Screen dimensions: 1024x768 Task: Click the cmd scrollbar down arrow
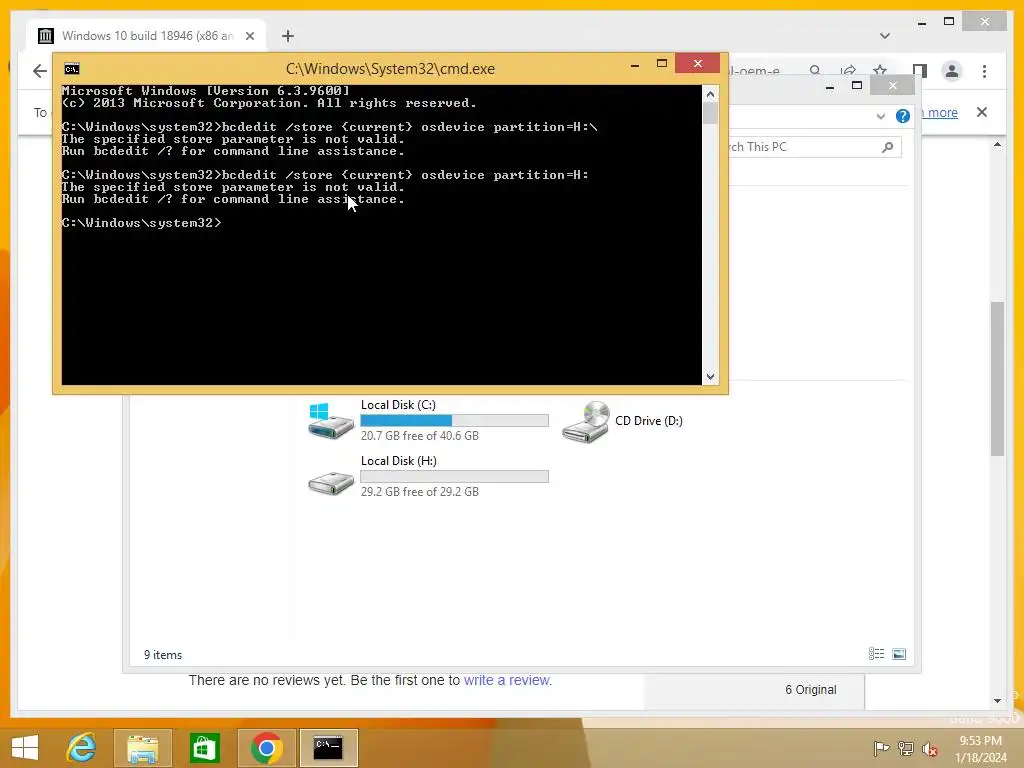711,377
